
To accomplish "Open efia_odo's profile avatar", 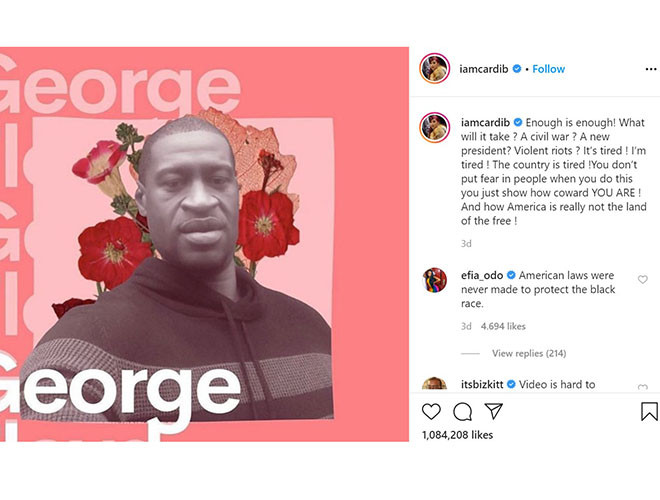I will click(x=434, y=279).
